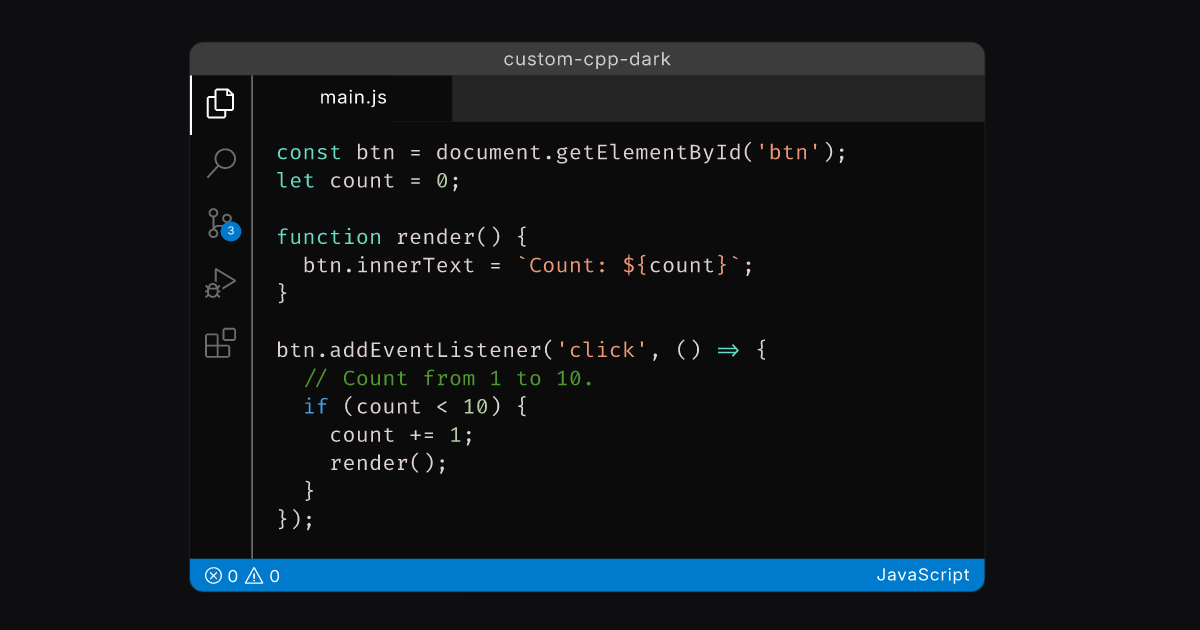1200x630 pixels.
Task: Click the comment '// Count from 1 to 10.'
Action: pos(448,378)
